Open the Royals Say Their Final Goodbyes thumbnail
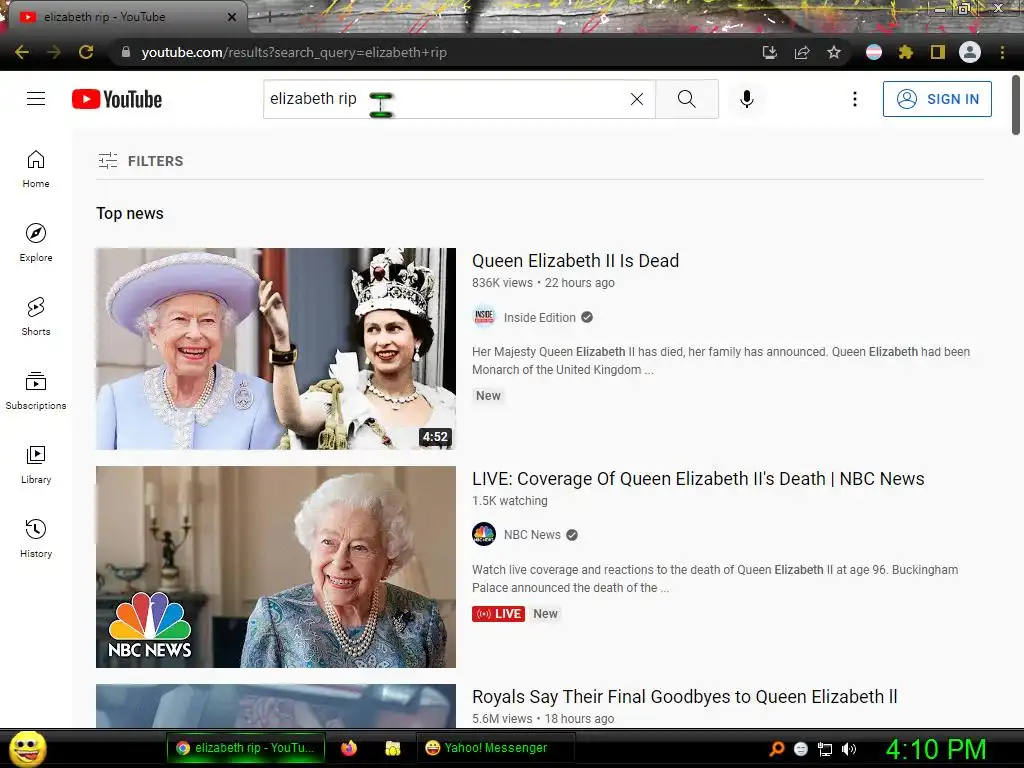The height and width of the screenshot is (768, 1024). click(276, 705)
